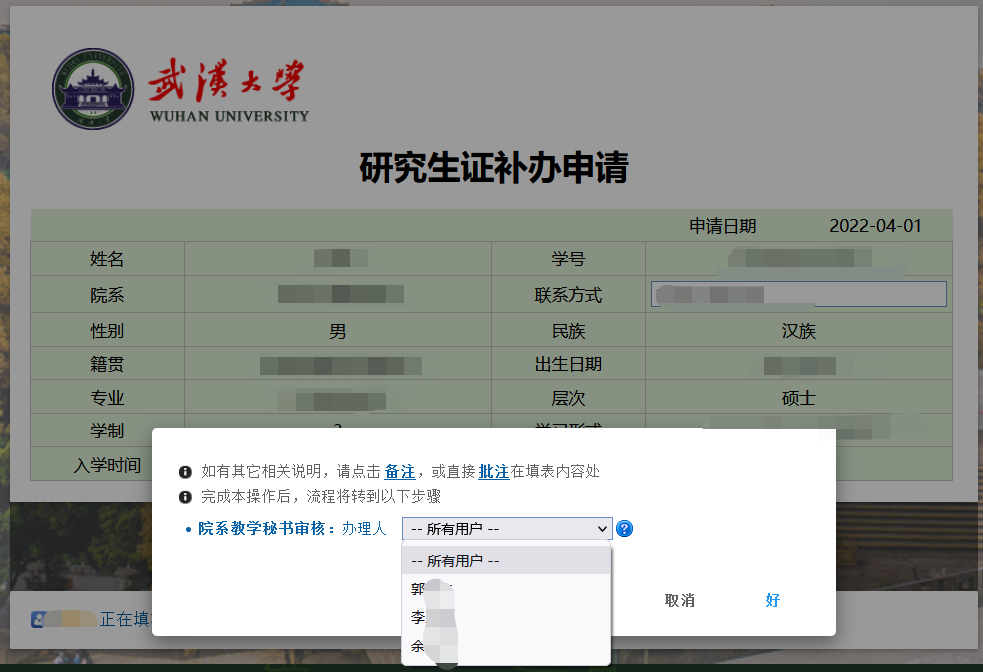Screen dimensions: 983x672
Task: Click the 研究生证补办申请 form title
Action: click(x=493, y=168)
